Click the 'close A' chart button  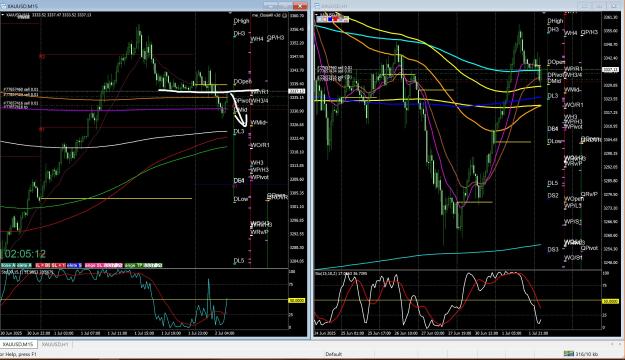pos(8,265)
